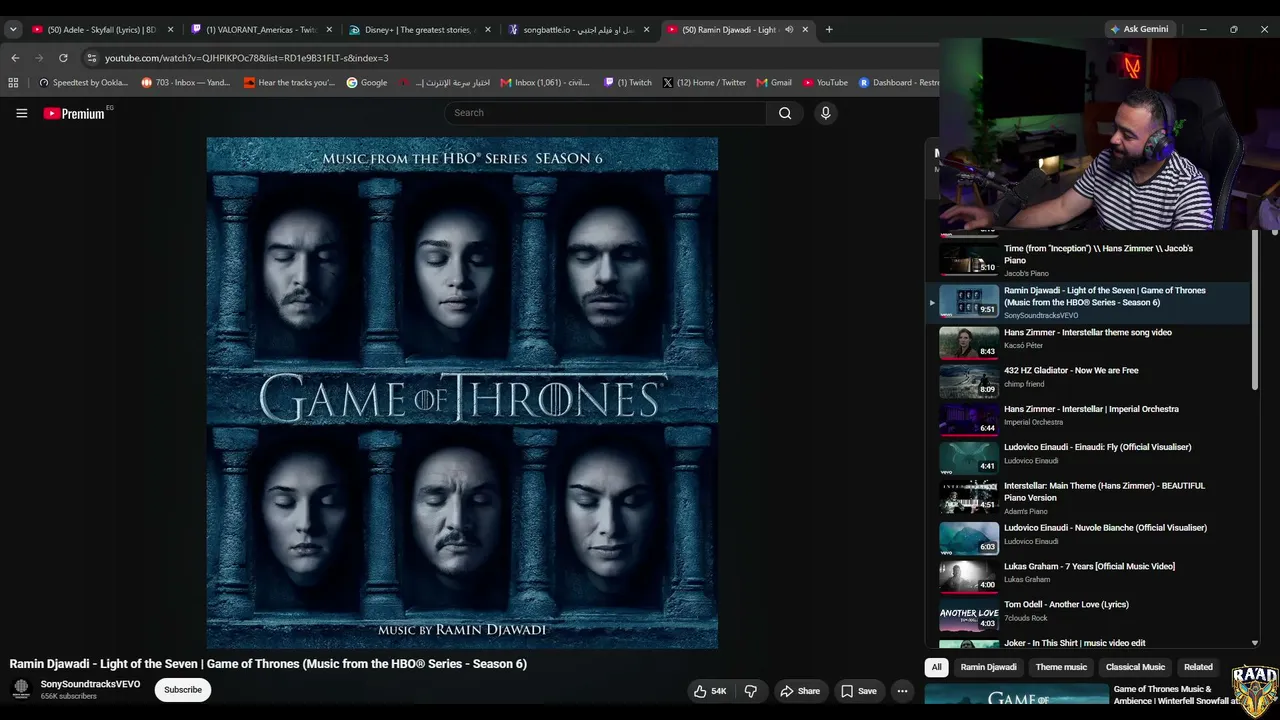The image size is (1280, 720).
Task: Switch to the Disney+ tab
Action: pos(419,30)
